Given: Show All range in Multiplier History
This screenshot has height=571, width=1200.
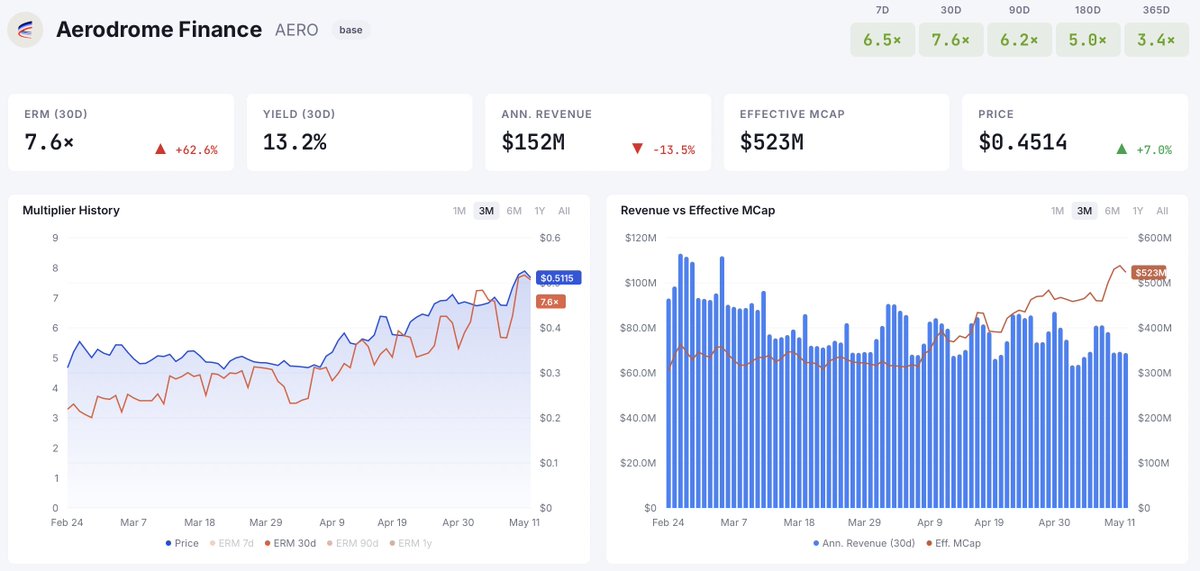Looking at the screenshot, I should coord(564,211).
